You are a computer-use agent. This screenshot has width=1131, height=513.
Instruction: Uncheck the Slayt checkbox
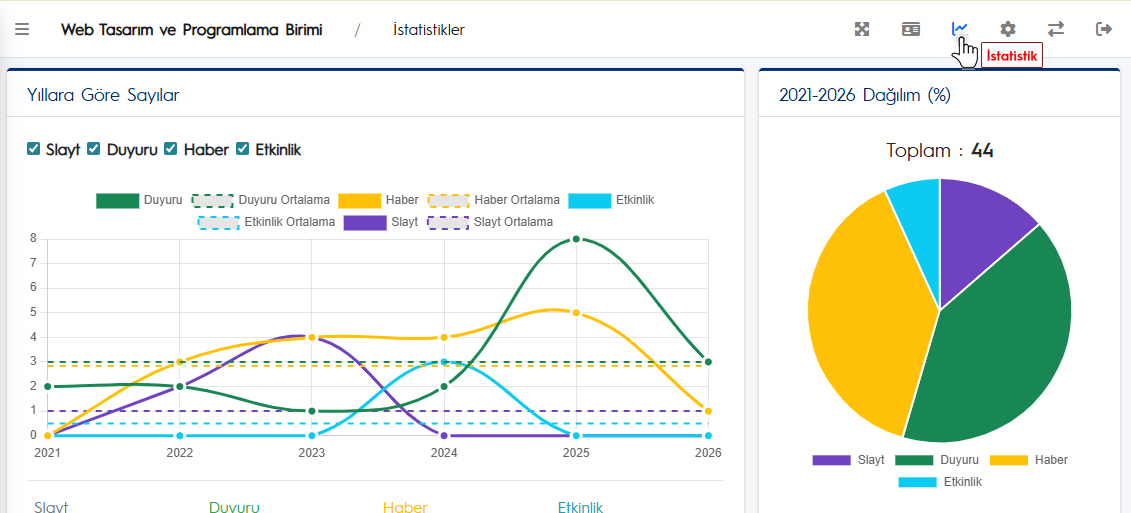pos(34,149)
